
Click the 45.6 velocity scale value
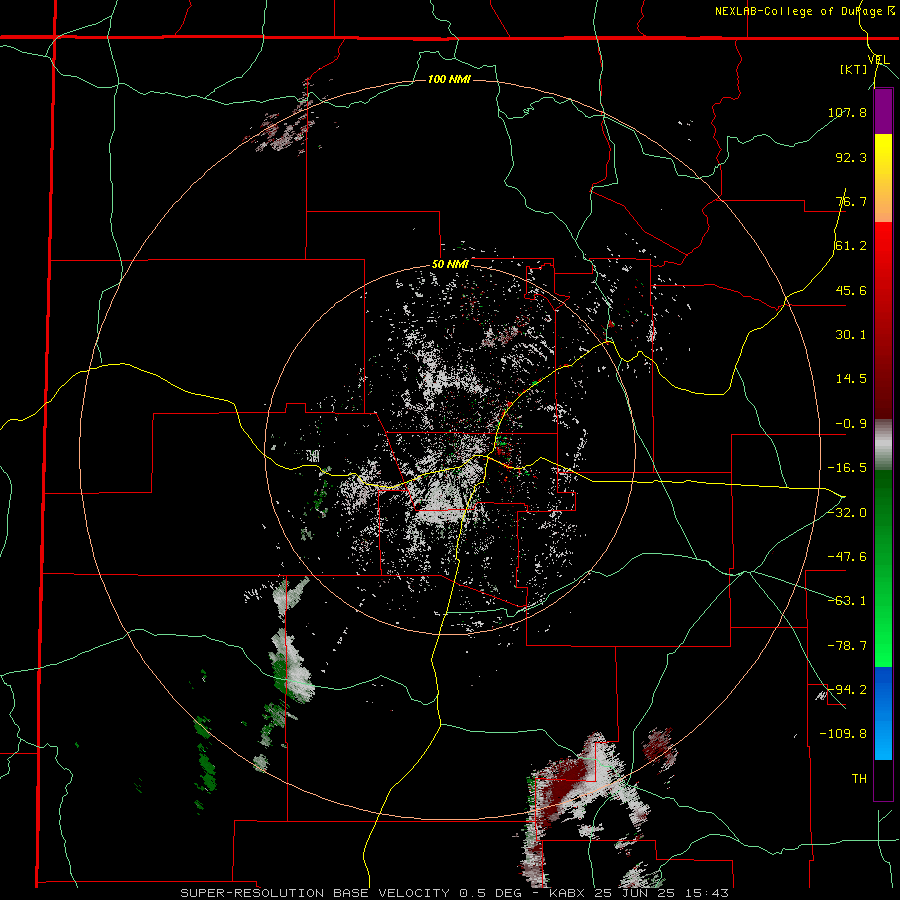pyautogui.click(x=851, y=290)
